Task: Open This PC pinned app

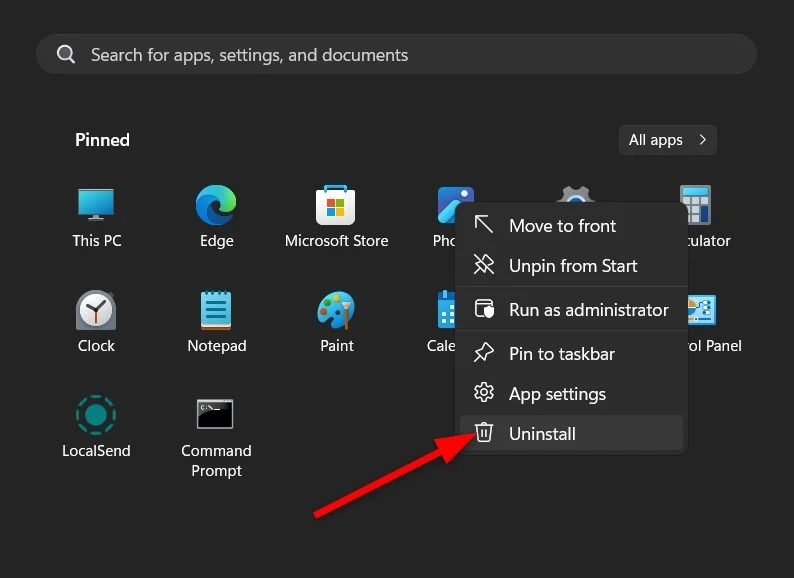Action: tap(97, 206)
